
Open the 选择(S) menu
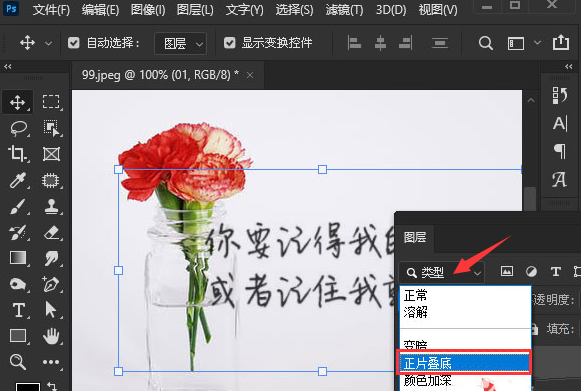[x=294, y=10]
